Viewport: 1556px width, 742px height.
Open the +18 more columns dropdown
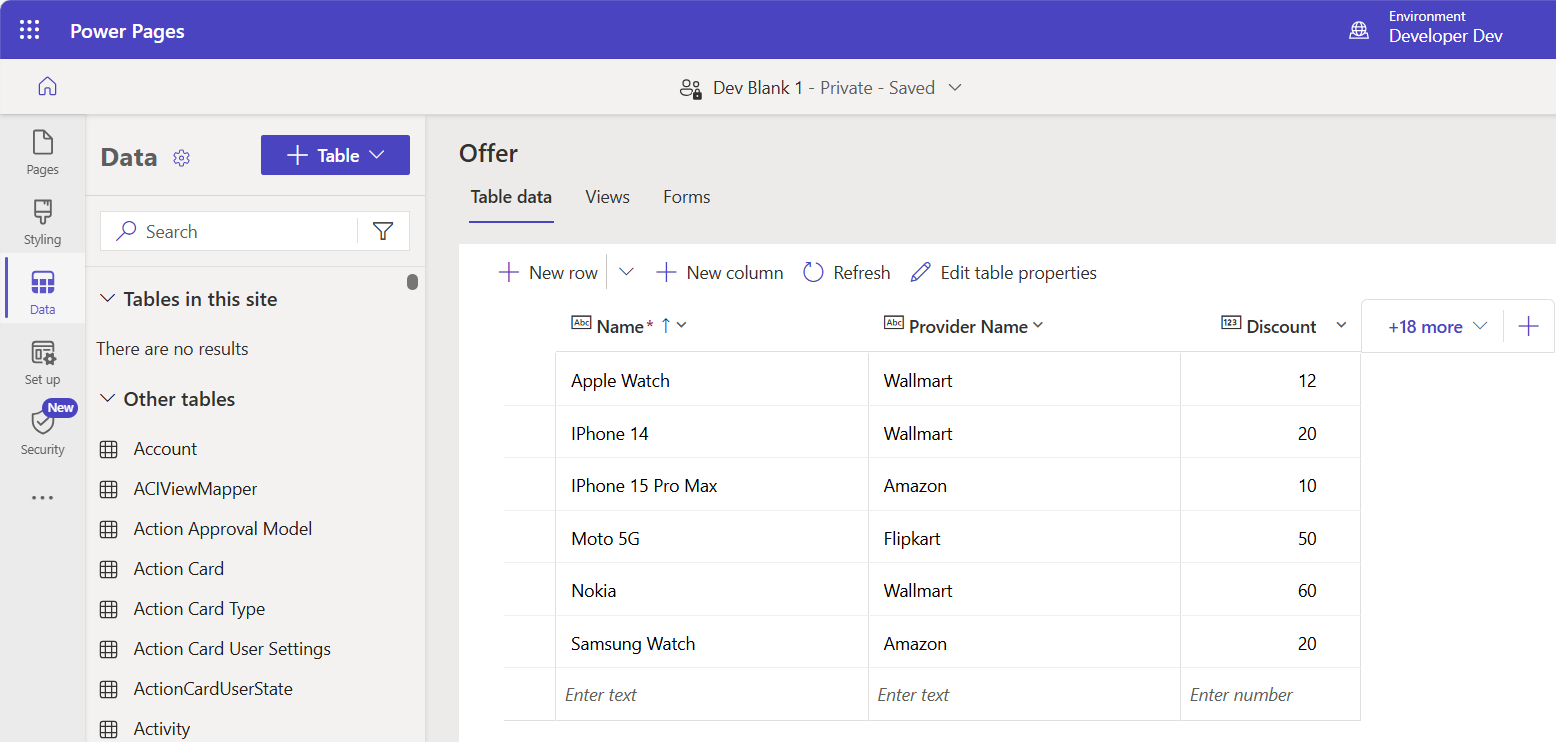pyautogui.click(x=1437, y=327)
